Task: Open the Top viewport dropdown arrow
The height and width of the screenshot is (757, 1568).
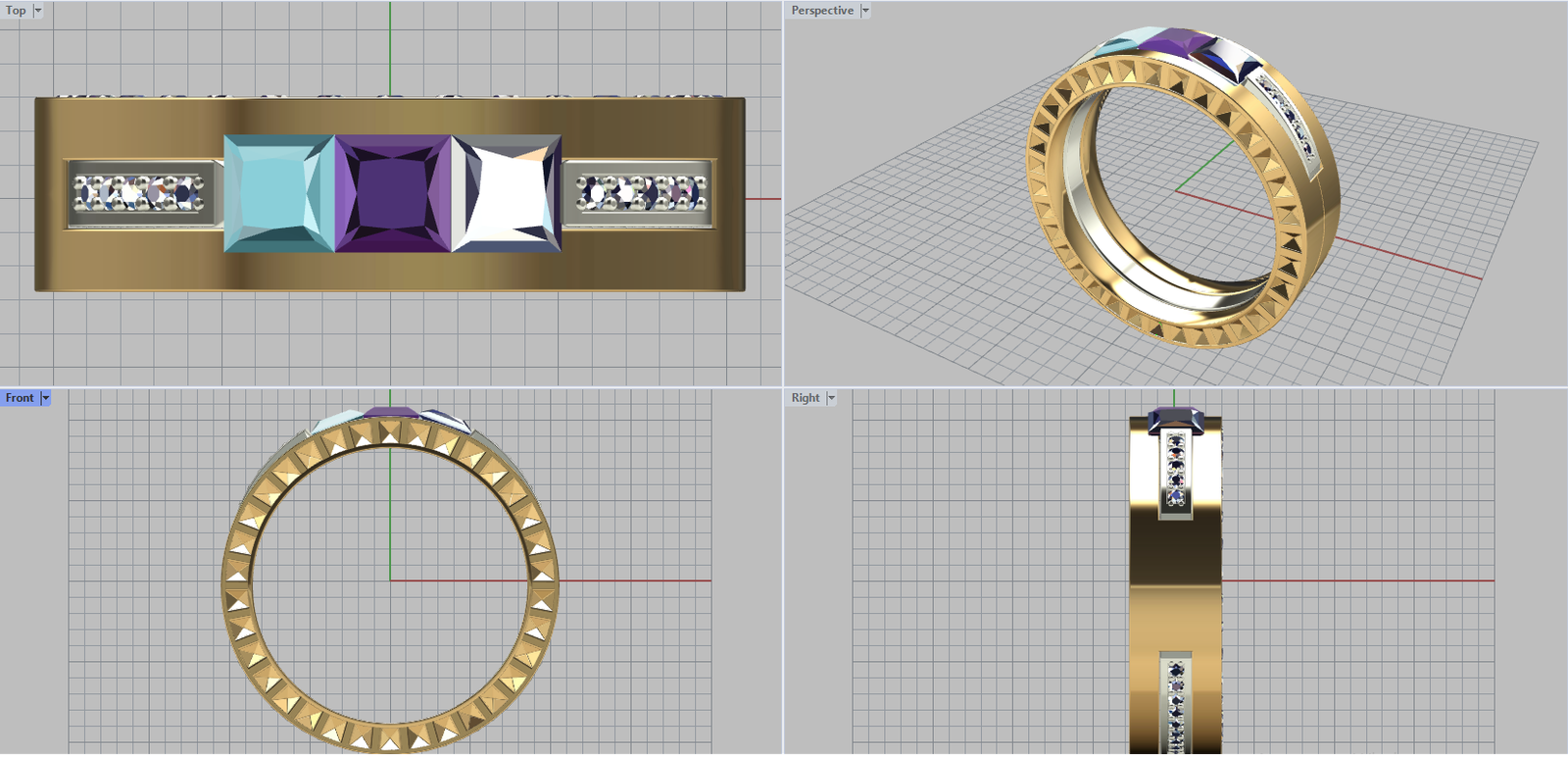Action: pos(38,11)
